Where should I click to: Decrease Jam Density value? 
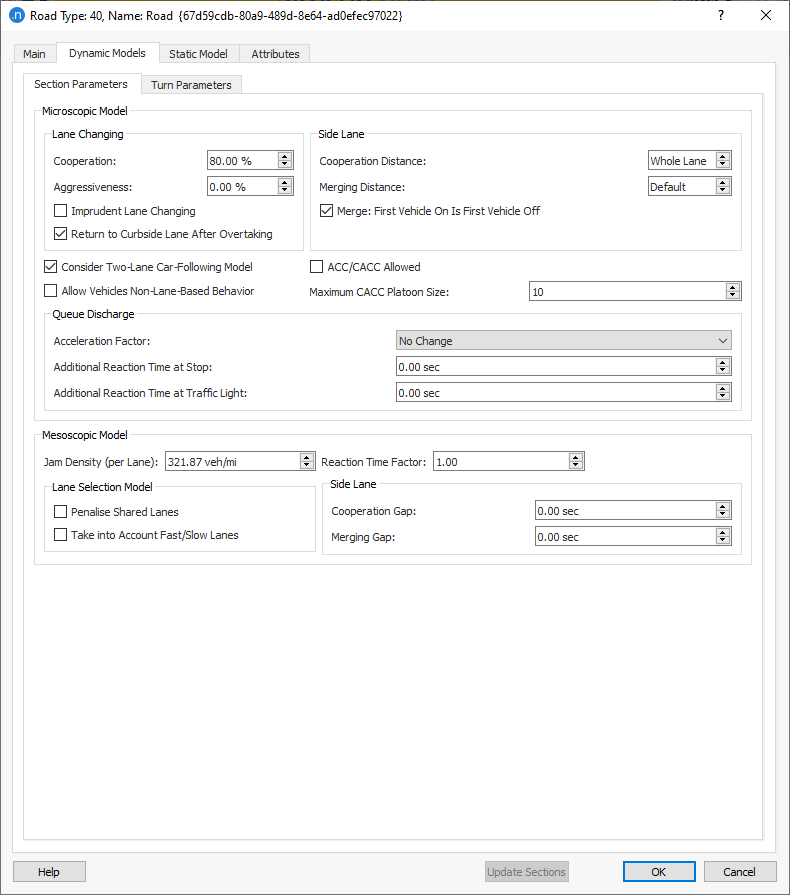[x=307, y=465]
